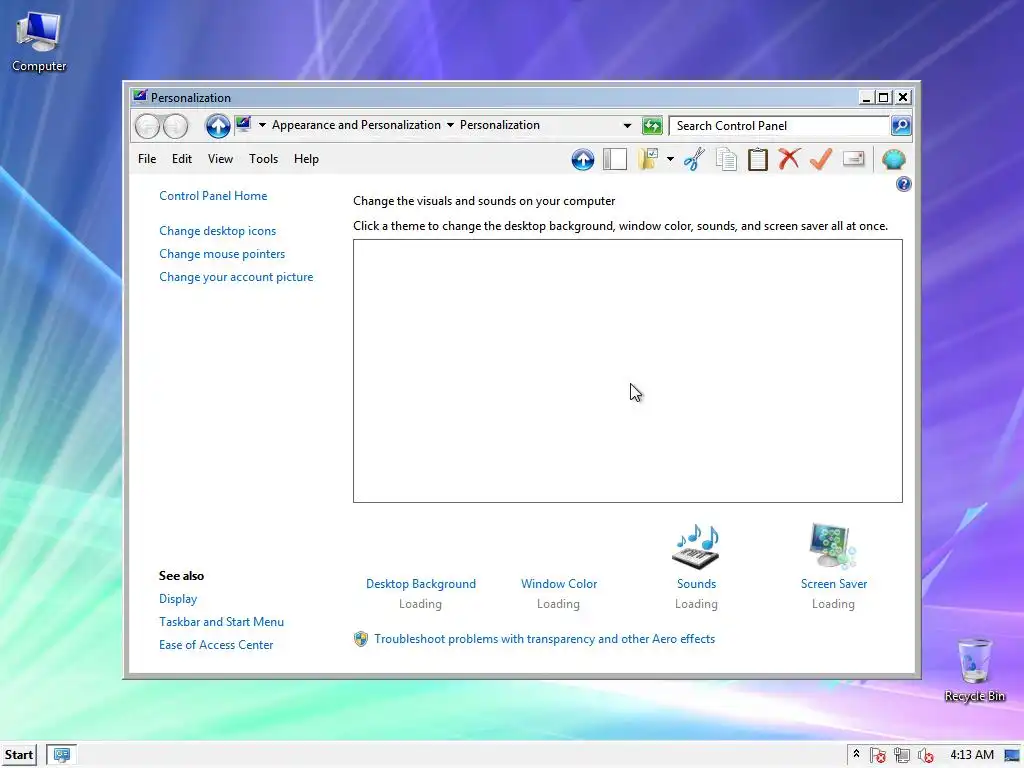This screenshot has height=768, width=1024.
Task: Go to Control Panel Home
Action: pos(213,196)
